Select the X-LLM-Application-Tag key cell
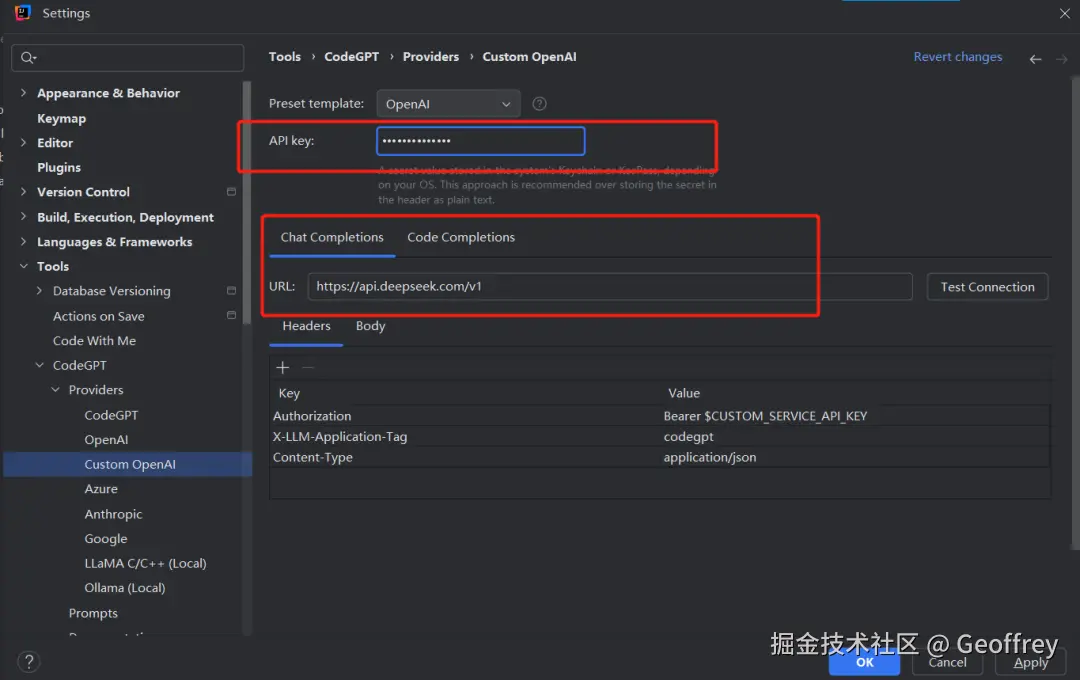 click(465, 437)
